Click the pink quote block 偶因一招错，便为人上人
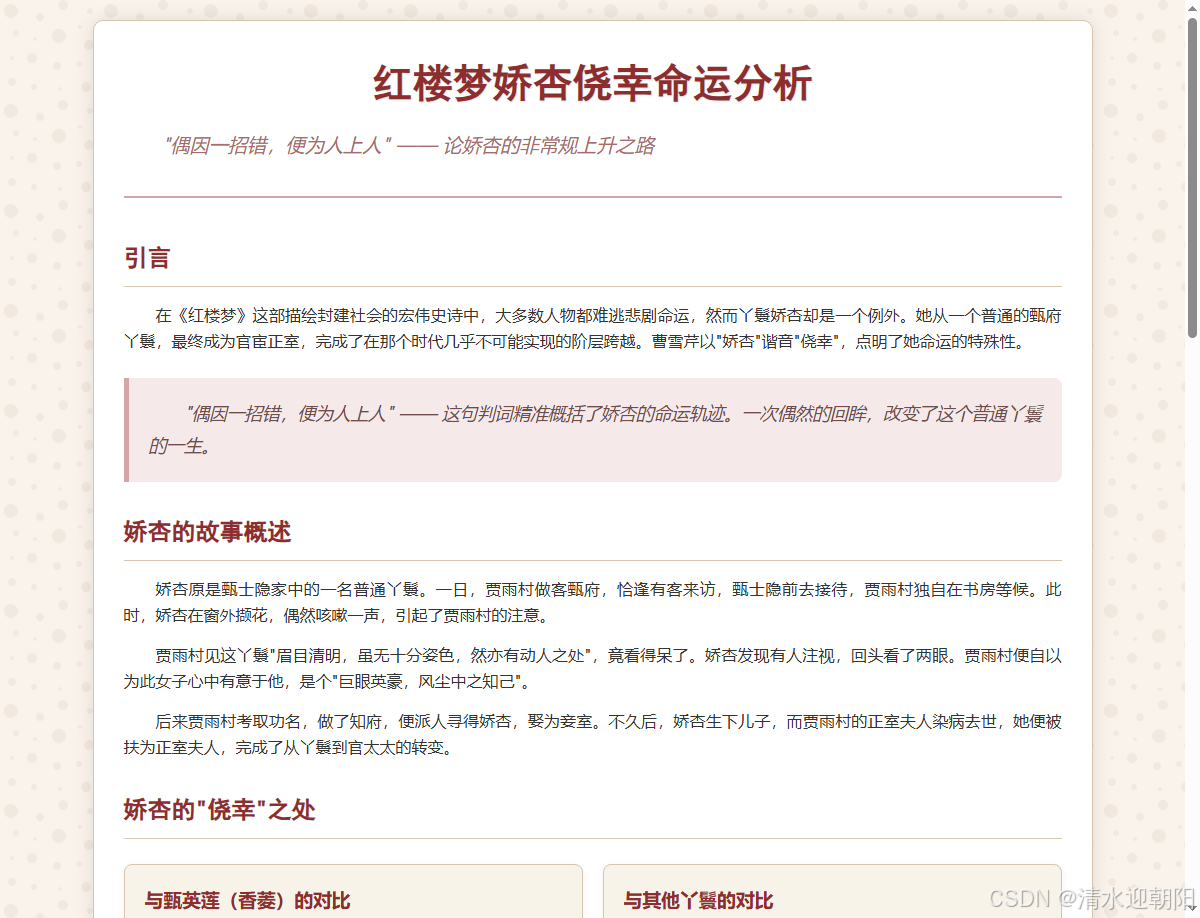Screen dimensions: 1200x918 (x=592, y=430)
